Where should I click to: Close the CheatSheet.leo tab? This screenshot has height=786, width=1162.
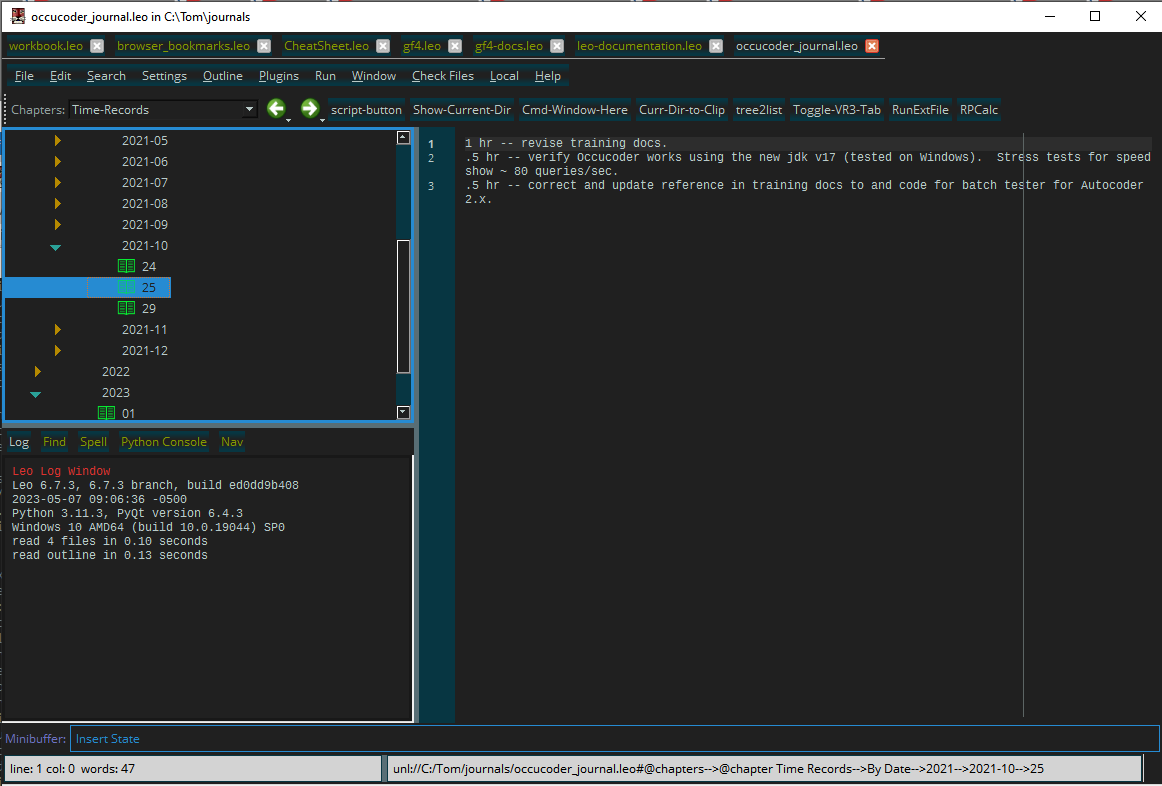(383, 46)
